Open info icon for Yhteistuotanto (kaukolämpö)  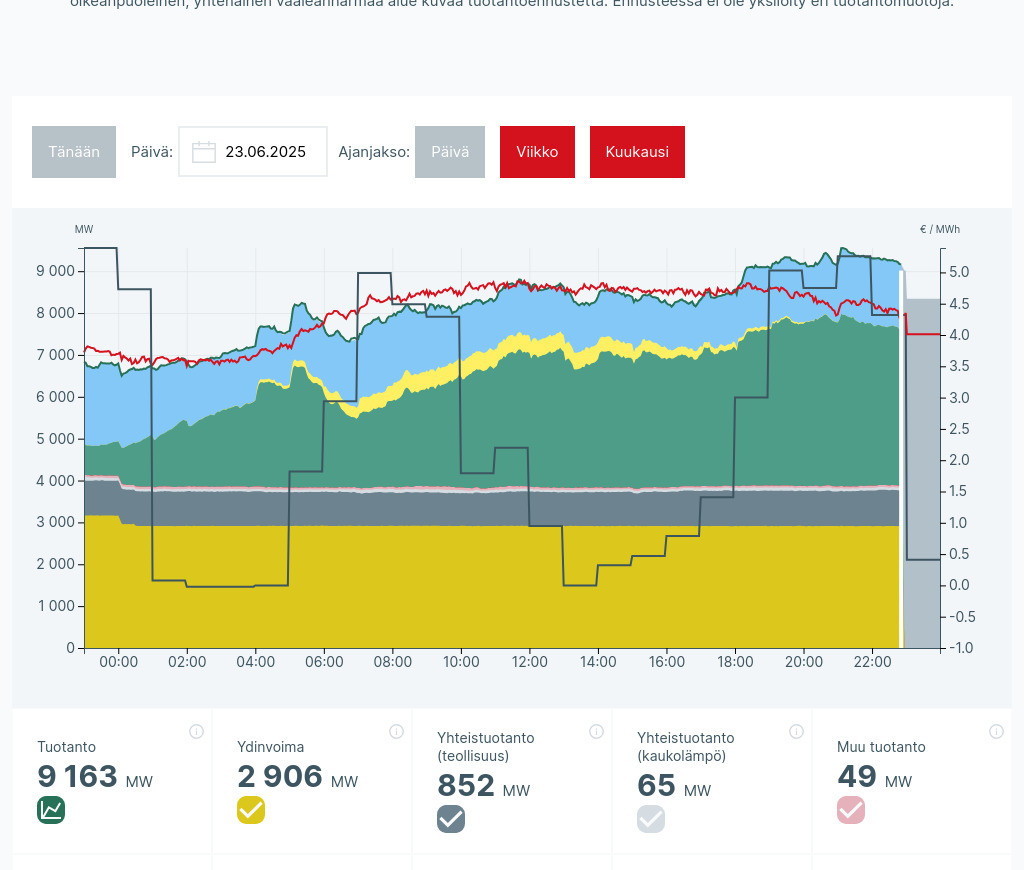pos(796,731)
